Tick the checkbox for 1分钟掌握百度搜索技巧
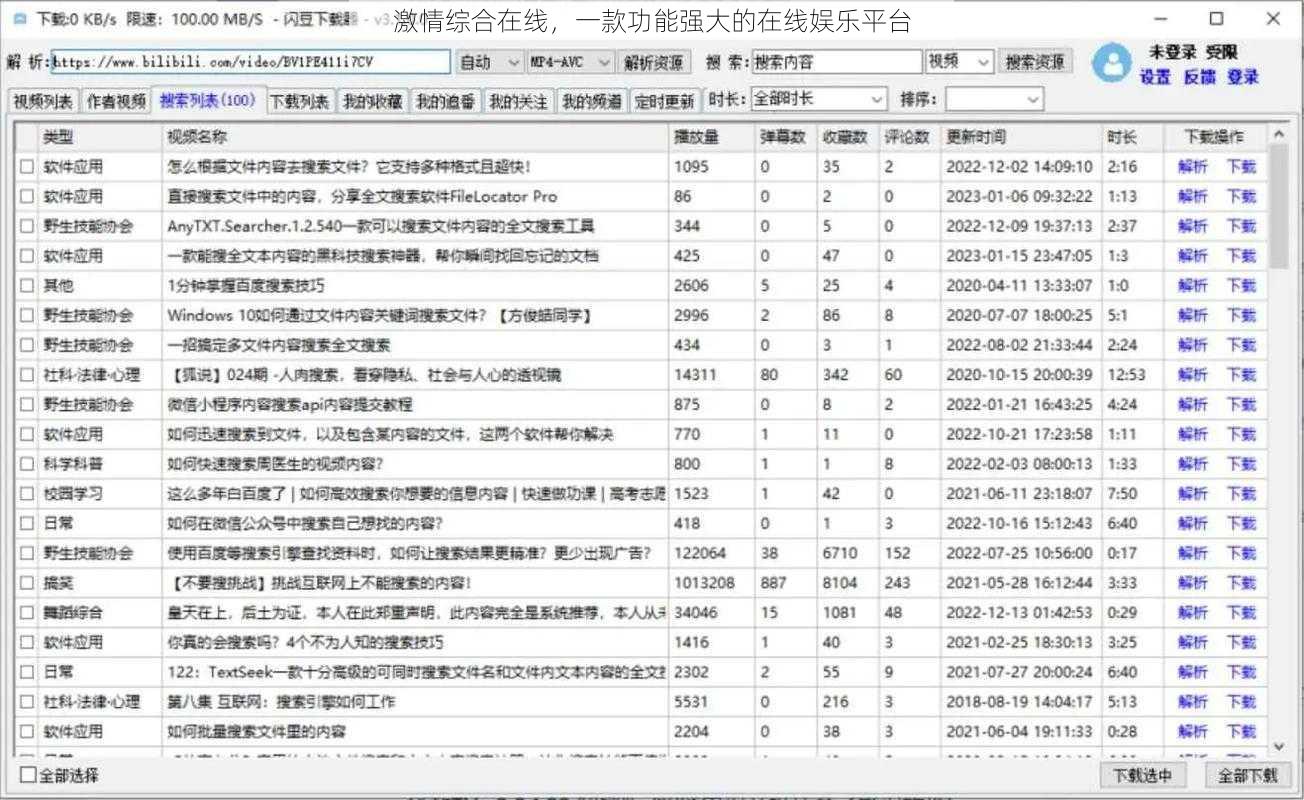1304x800 pixels. click(x=26, y=286)
